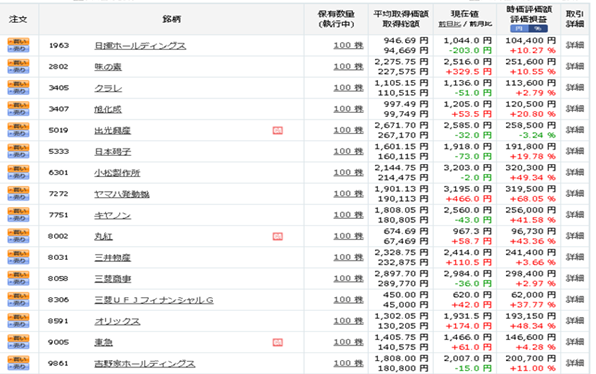Open 詳細 for ヤマハ発動機 row
596x374 pixels.
575,194
